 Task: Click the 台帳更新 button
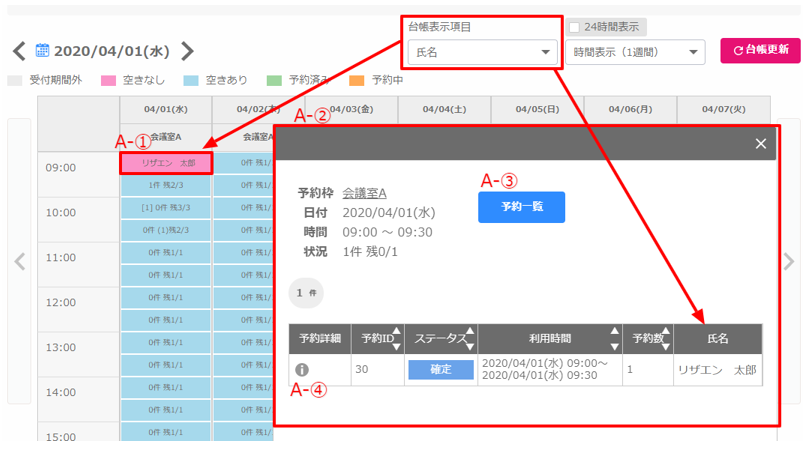tap(761, 50)
